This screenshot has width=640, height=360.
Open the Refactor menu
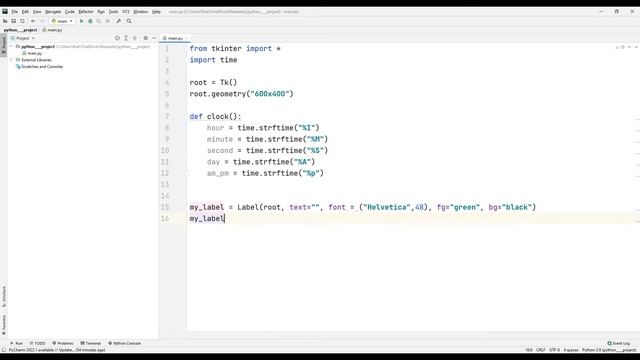(86, 12)
